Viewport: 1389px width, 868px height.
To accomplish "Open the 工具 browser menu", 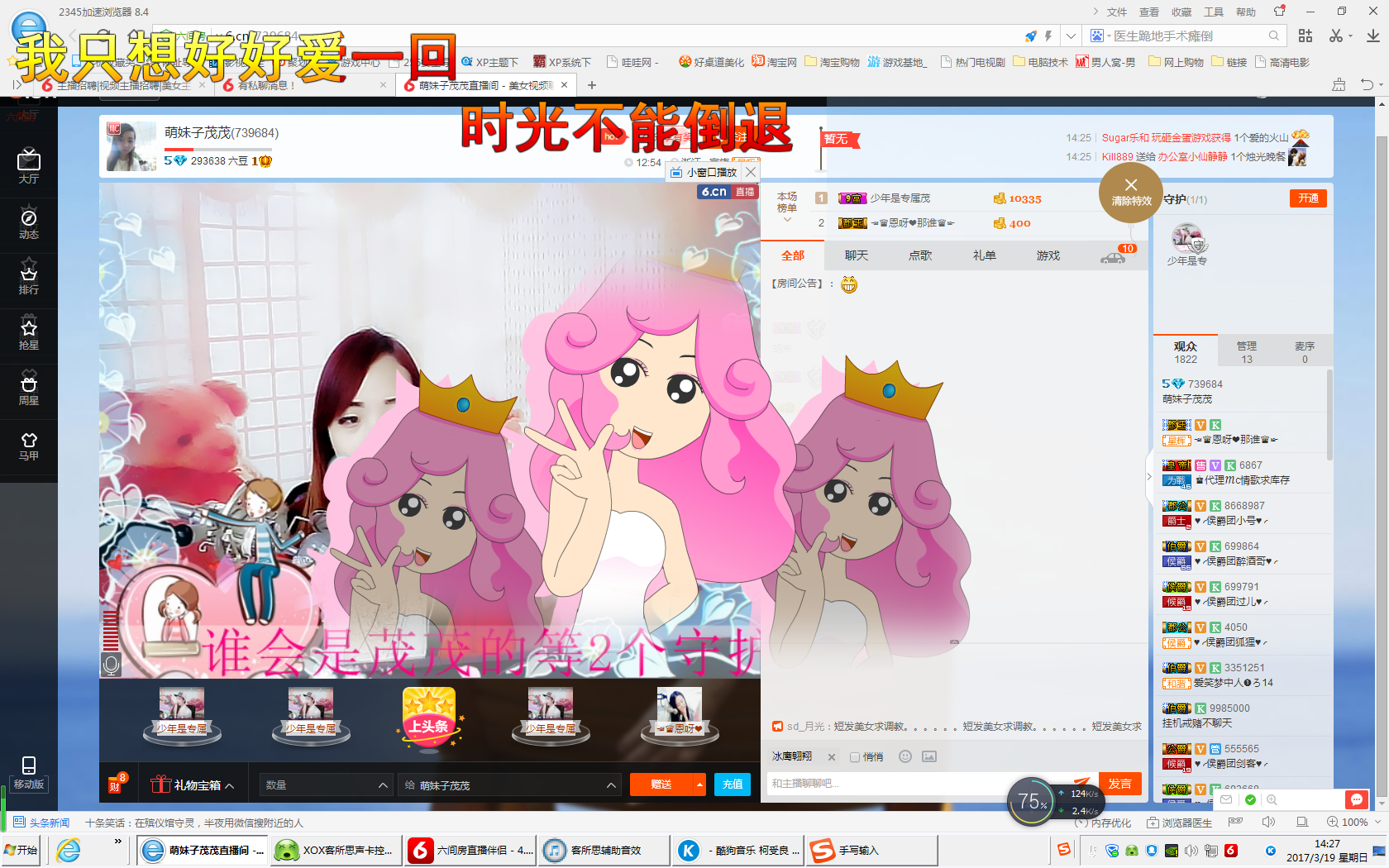I will point(1214,12).
